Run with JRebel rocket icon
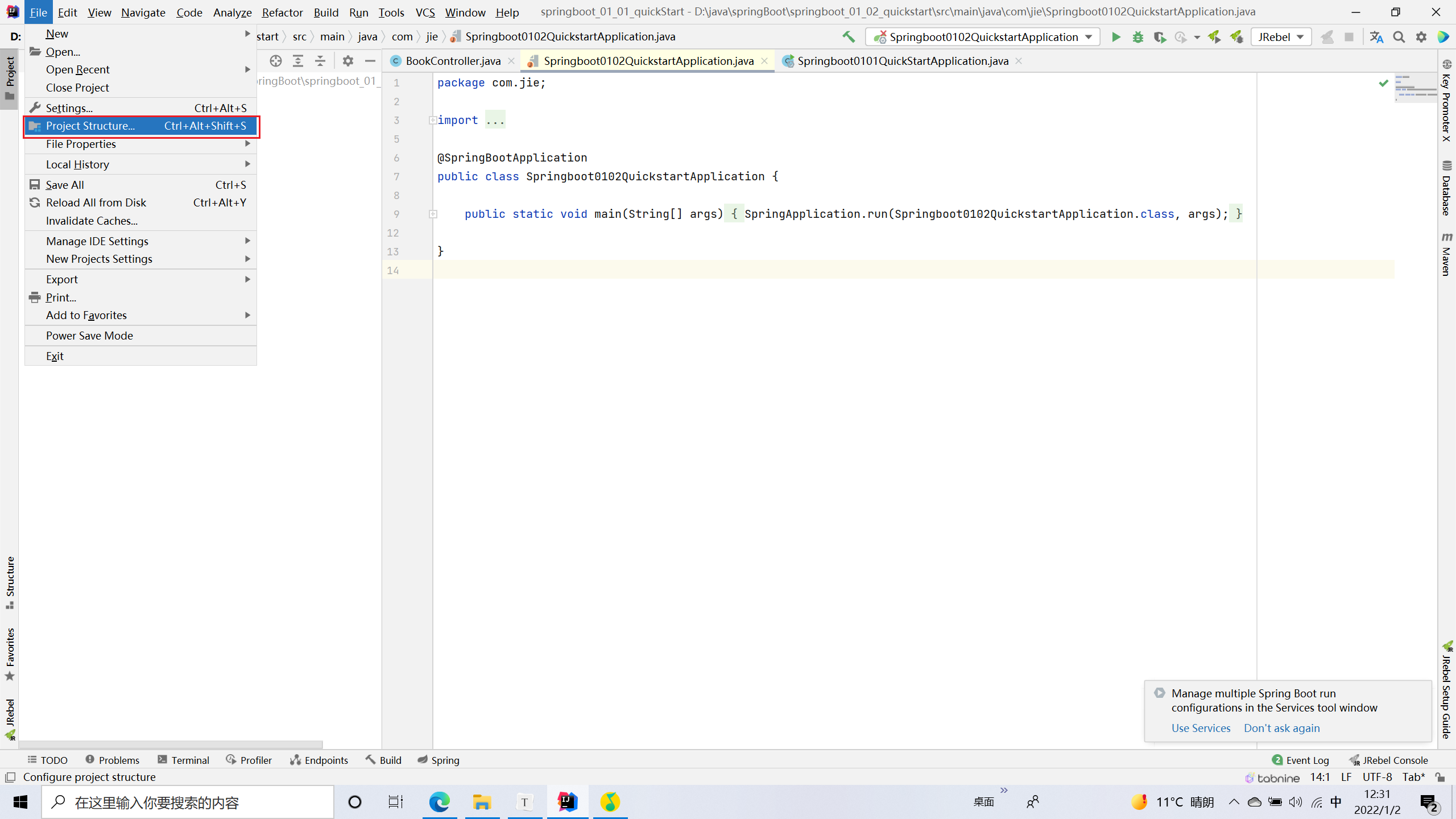 (1214, 37)
